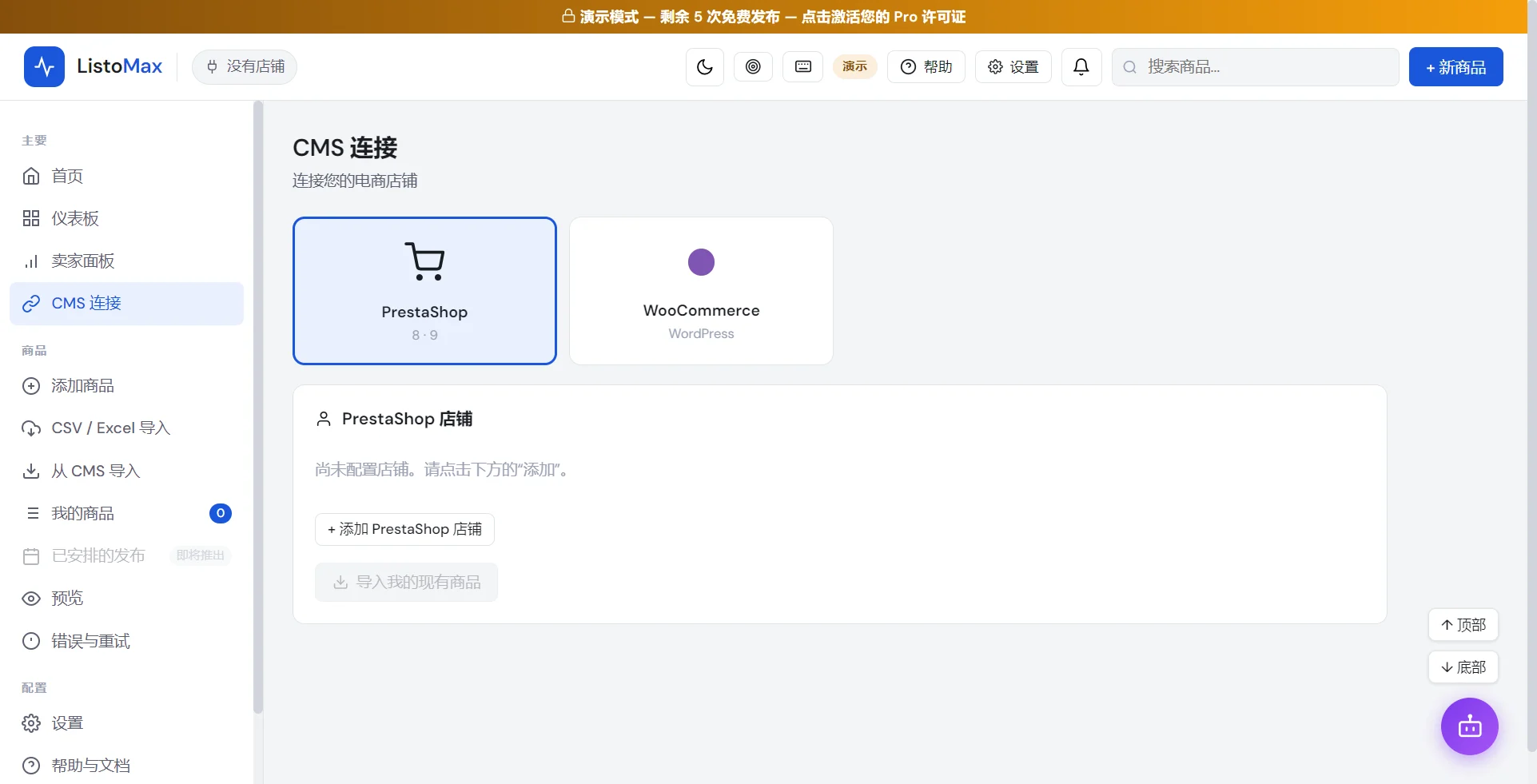Open 设置 settings in top bar
This screenshot has height=784, width=1537.
coord(1013,67)
